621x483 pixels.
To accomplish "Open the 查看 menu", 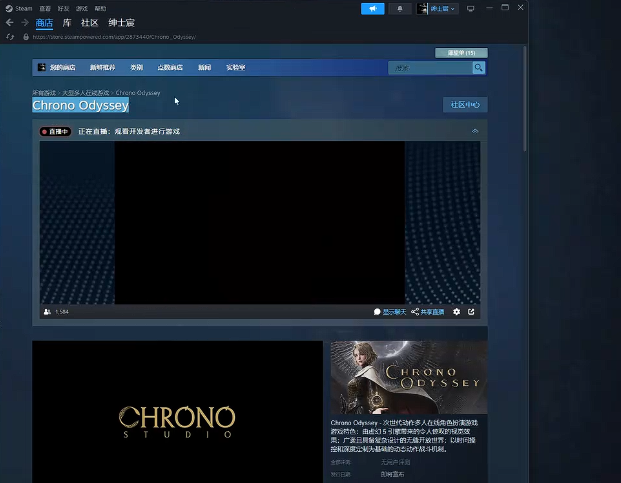I will coord(45,8).
